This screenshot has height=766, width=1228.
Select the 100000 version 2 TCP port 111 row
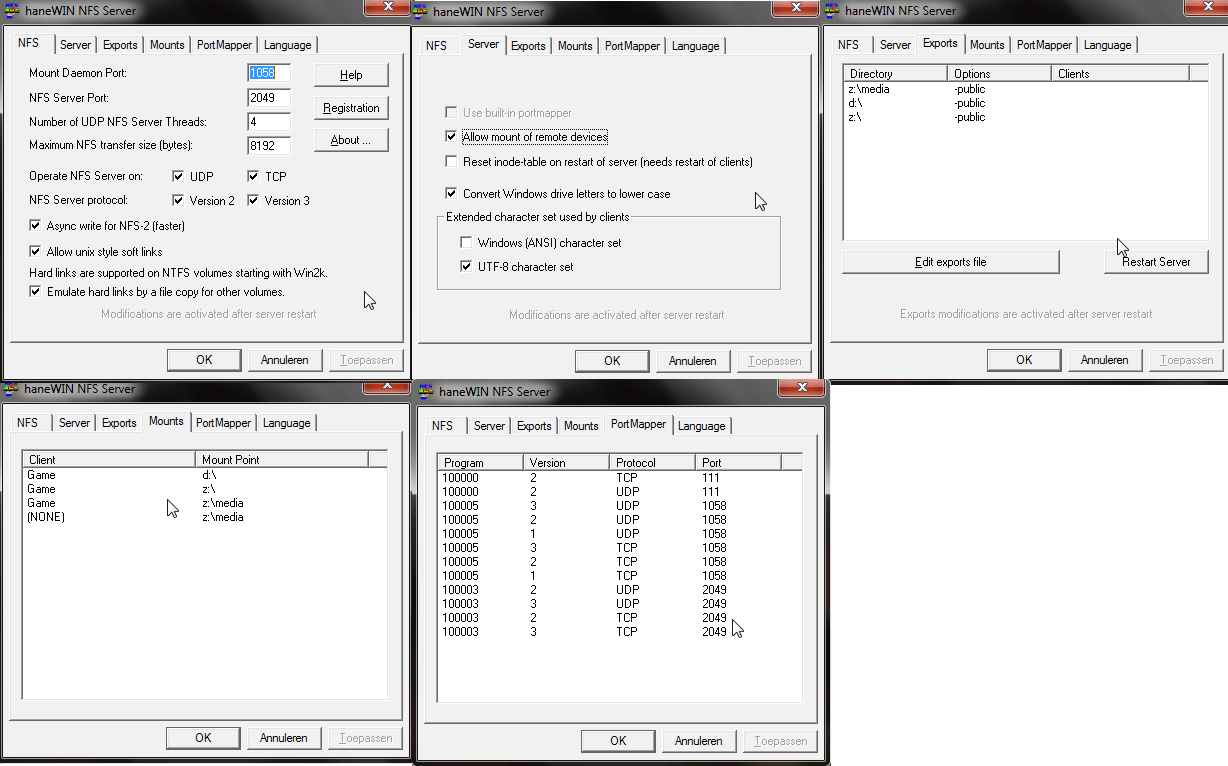[620, 478]
